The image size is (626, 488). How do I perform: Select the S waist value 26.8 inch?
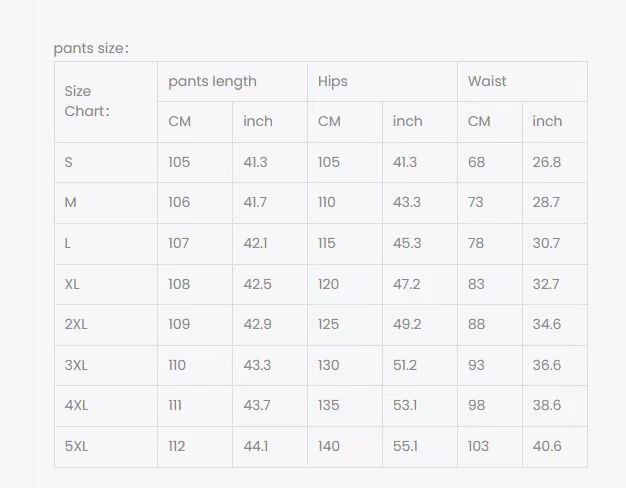click(546, 162)
